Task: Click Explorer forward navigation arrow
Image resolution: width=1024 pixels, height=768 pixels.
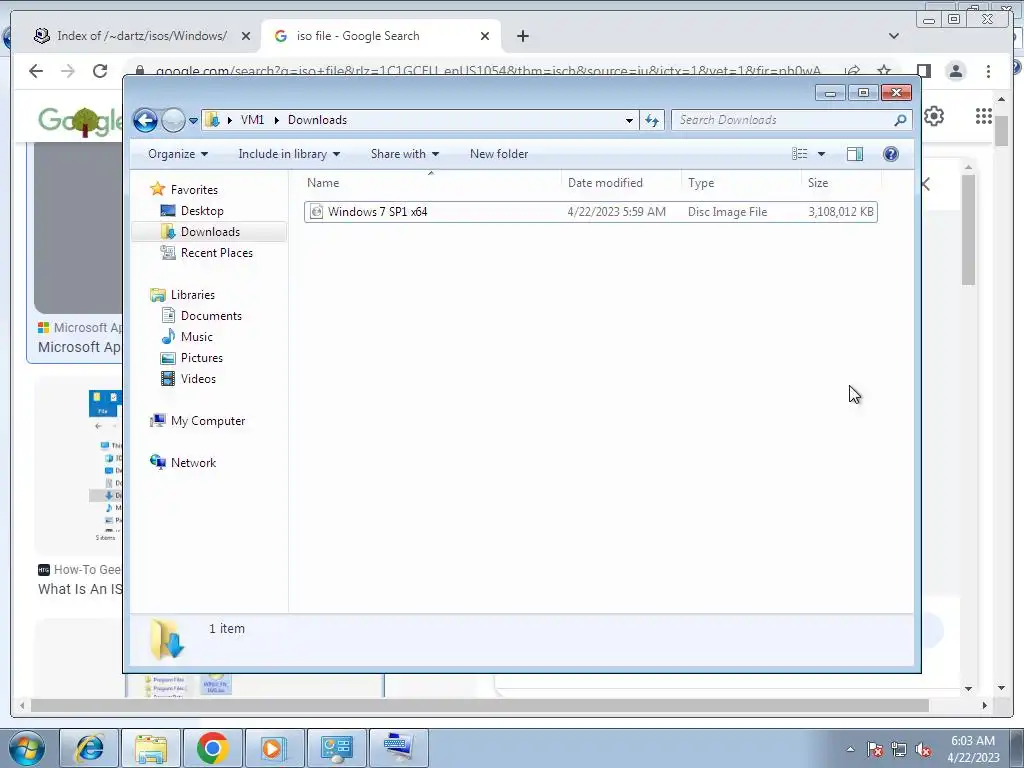Action: pyautogui.click(x=173, y=120)
